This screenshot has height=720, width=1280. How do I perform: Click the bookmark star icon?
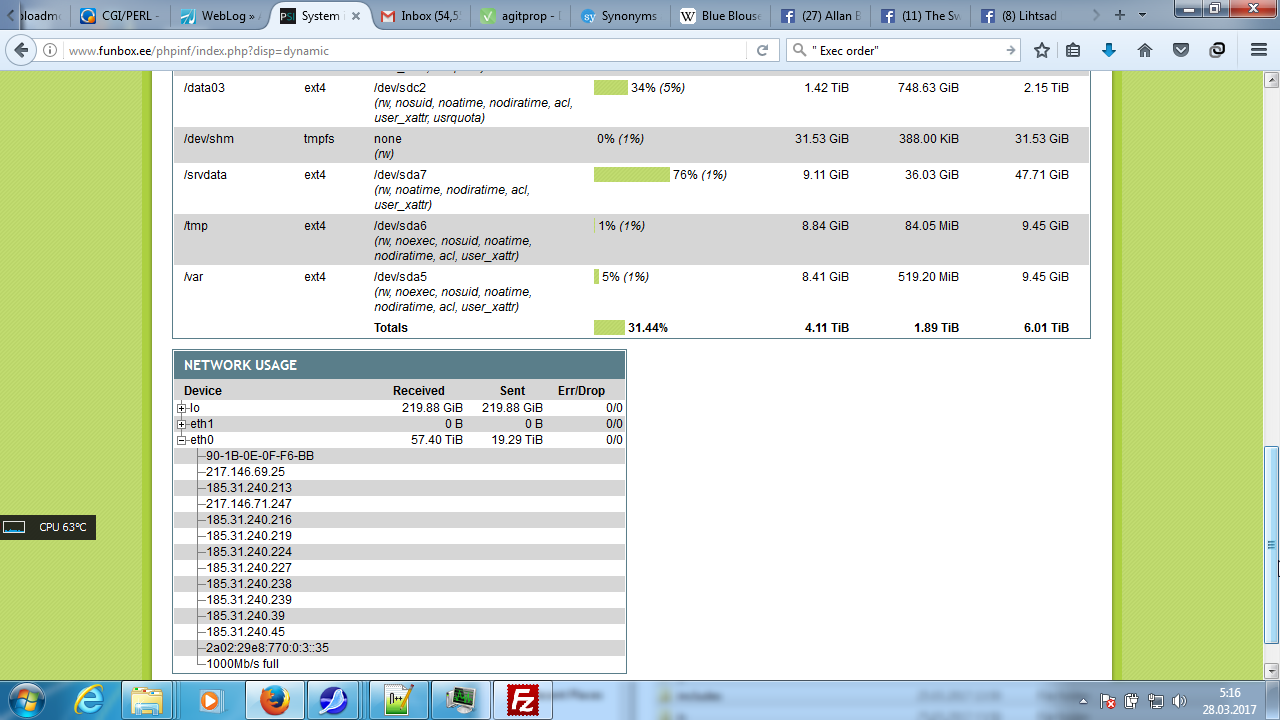[1042, 50]
